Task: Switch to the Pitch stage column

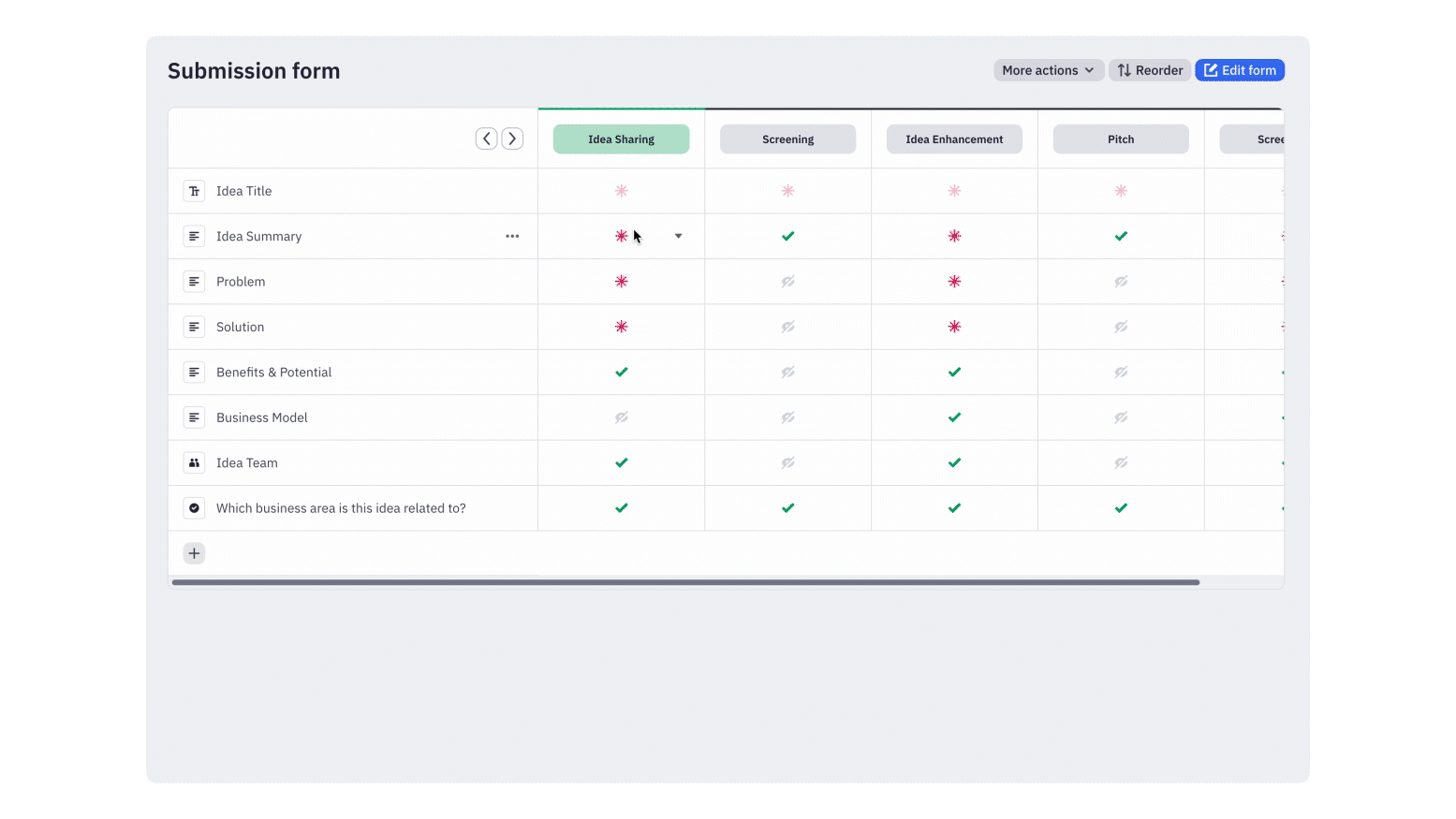Action: 1121,139
